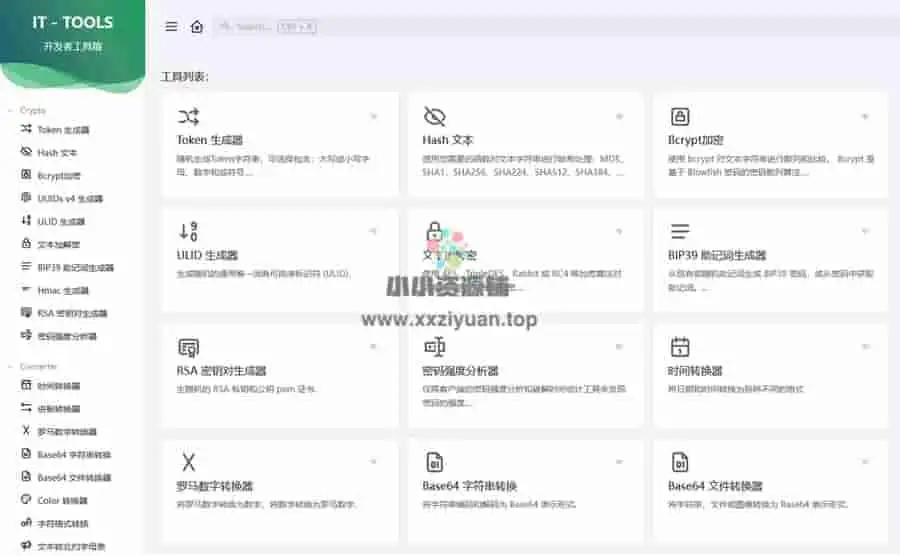Screen dimensions: 900x556
Task: Click the calendar icon on the 时间转换器 card
Action: pyautogui.click(x=680, y=347)
